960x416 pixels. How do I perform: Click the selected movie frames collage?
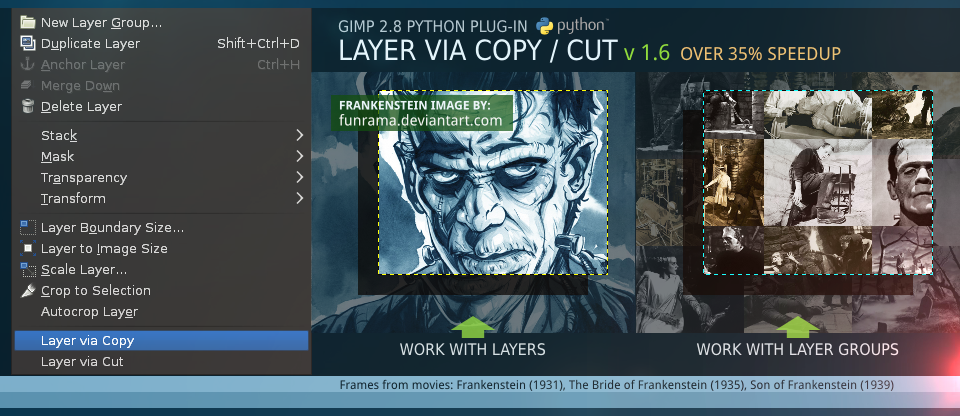(x=818, y=183)
